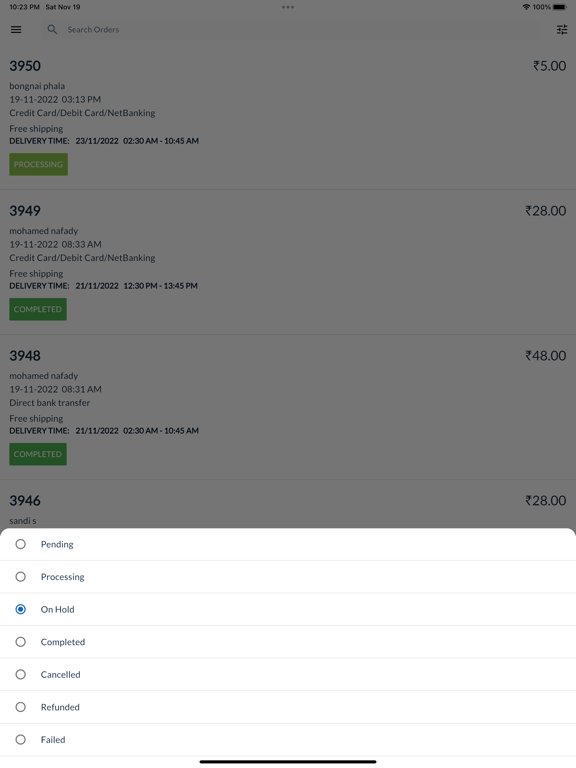
Task: Tap the Wi-Fi status icon
Action: [x=526, y=7]
